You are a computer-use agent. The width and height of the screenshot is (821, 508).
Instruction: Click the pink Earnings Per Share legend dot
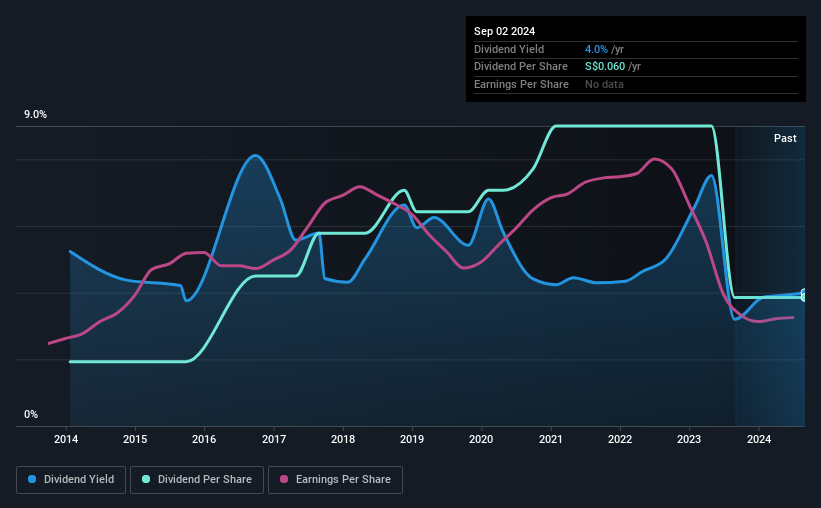point(284,479)
